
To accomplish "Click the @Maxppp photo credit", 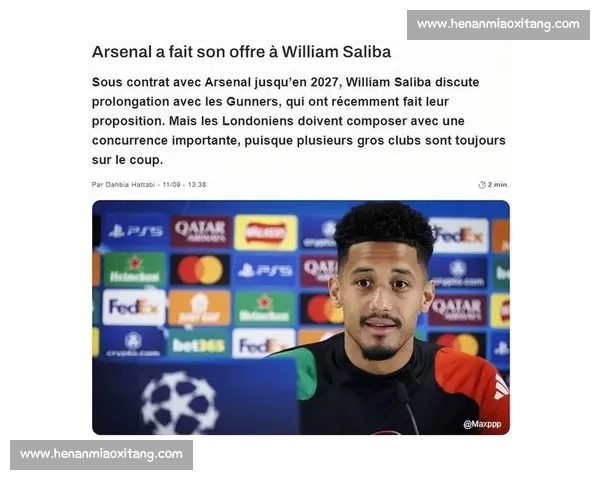I will click(482, 424).
